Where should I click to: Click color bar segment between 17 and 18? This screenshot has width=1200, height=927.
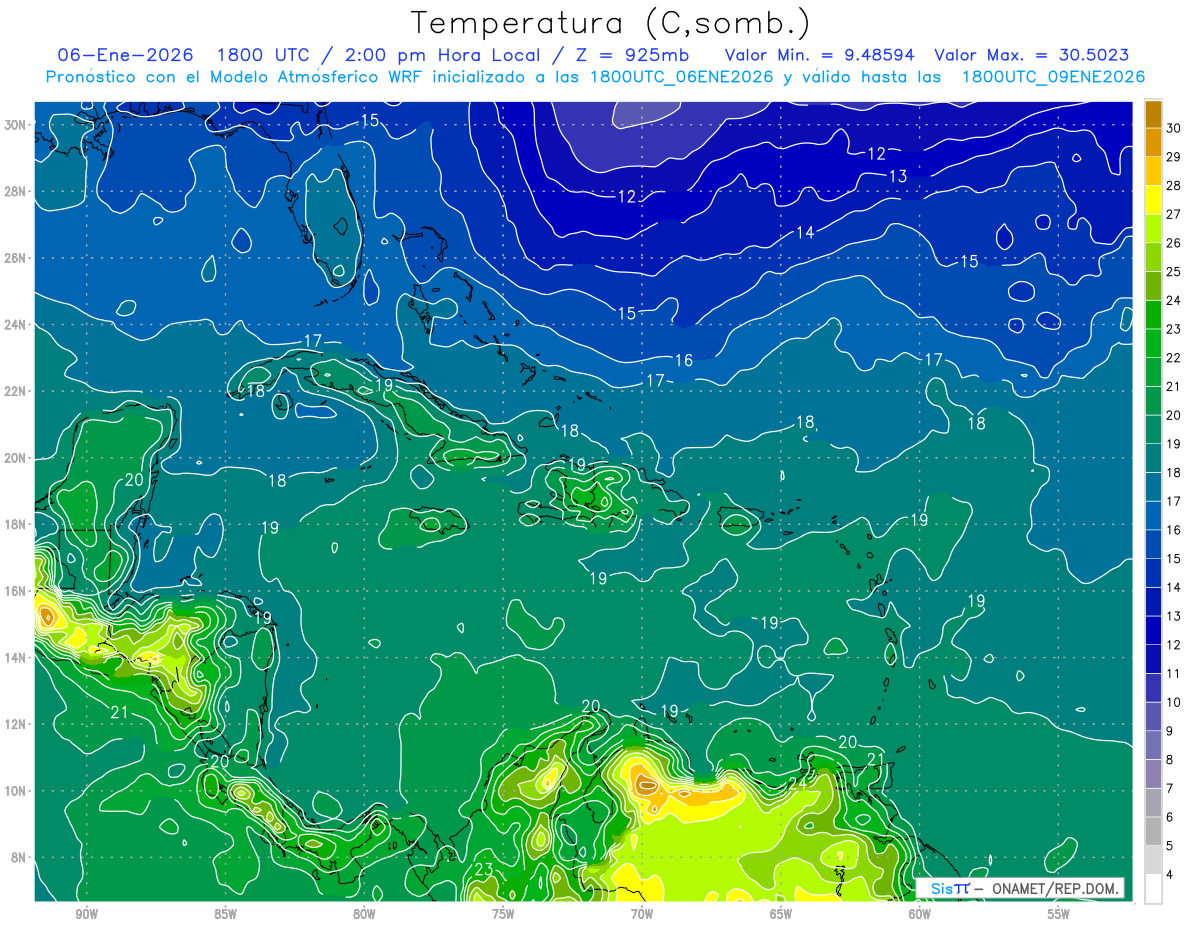[1153, 487]
